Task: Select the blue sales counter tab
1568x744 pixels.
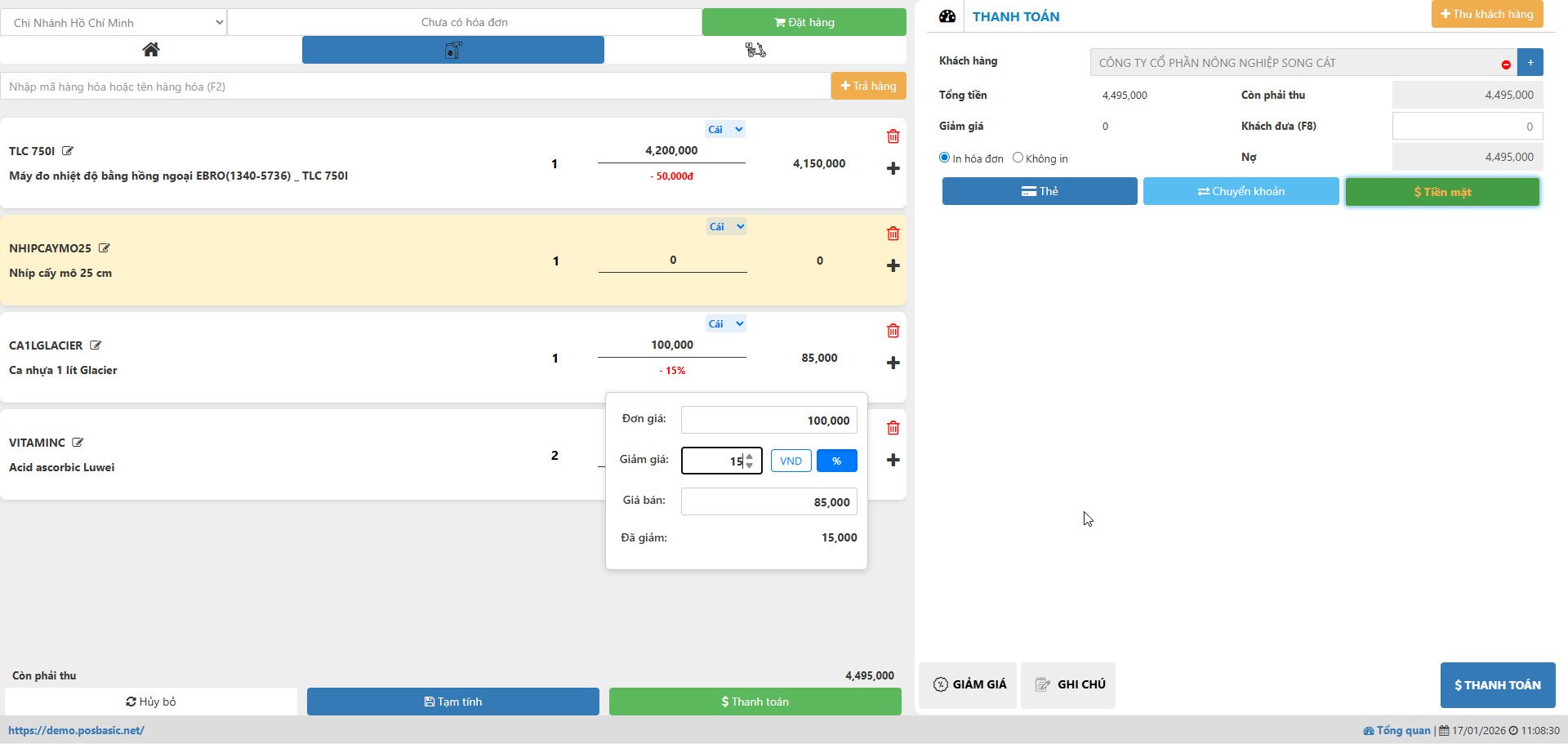Action: [452, 50]
